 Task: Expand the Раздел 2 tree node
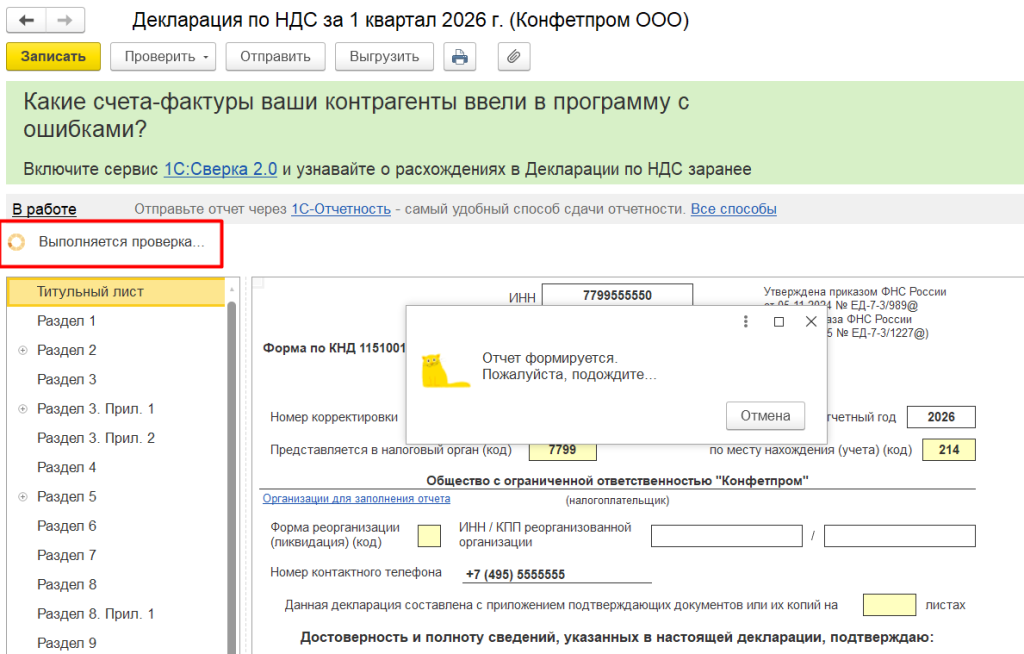click(x=22, y=351)
